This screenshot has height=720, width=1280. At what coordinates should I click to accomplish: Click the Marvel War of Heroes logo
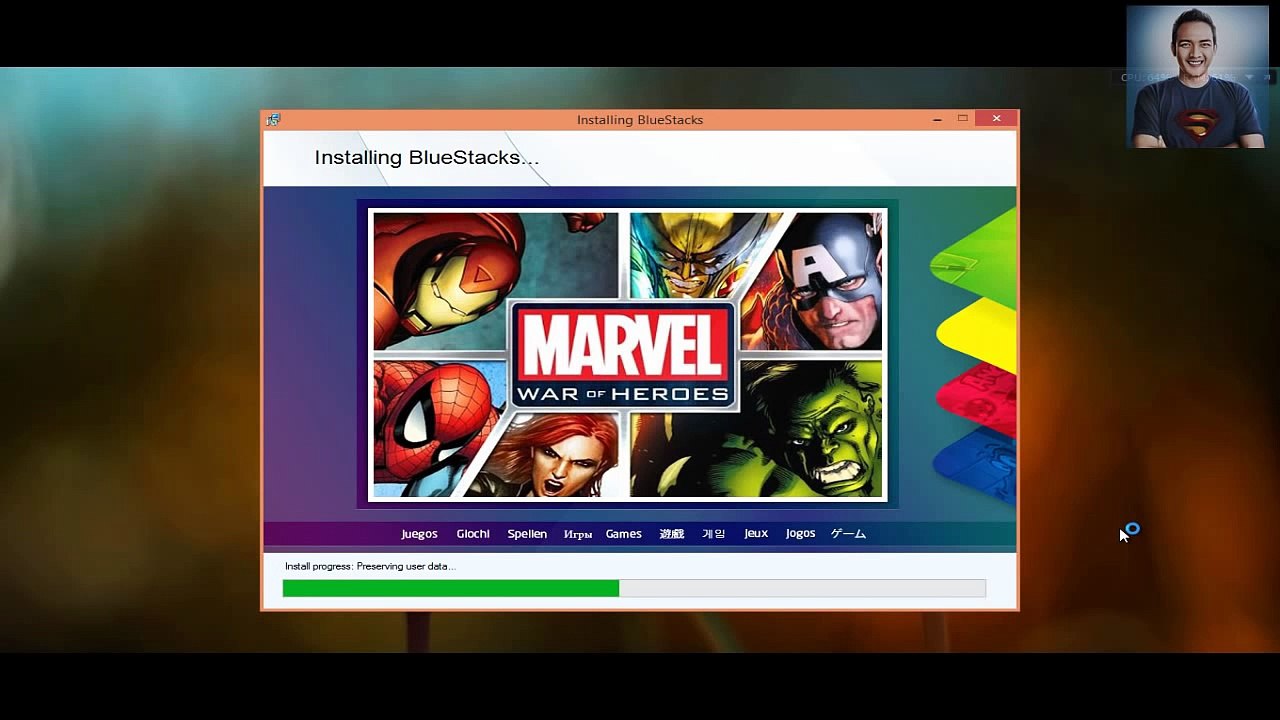point(624,355)
